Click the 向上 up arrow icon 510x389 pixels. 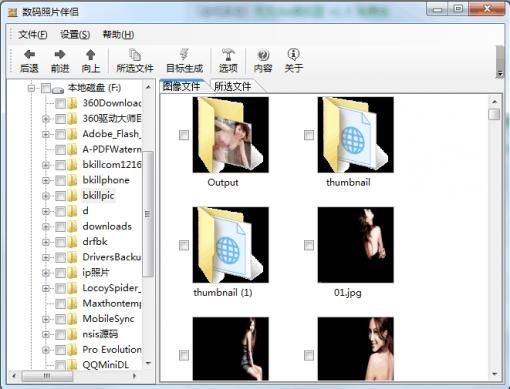pyautogui.click(x=91, y=54)
